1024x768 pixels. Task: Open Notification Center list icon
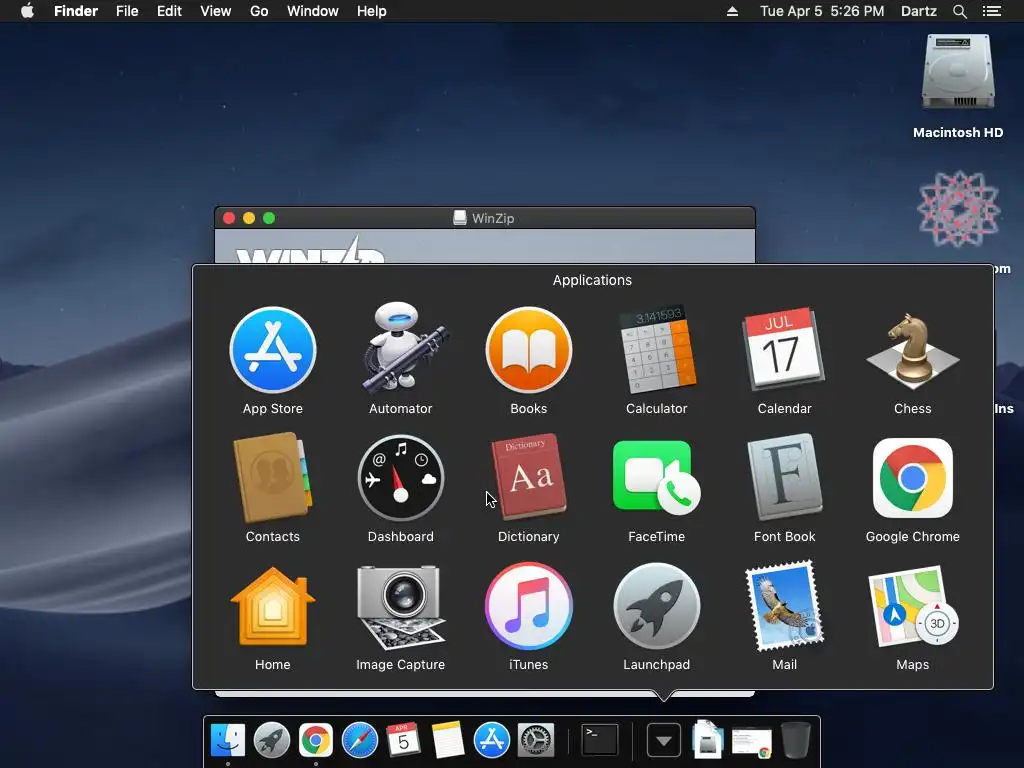point(991,11)
